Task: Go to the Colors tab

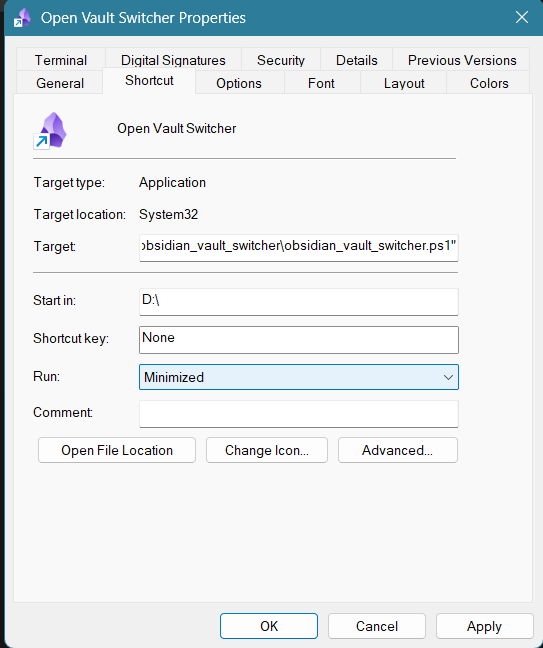Action: [489, 83]
